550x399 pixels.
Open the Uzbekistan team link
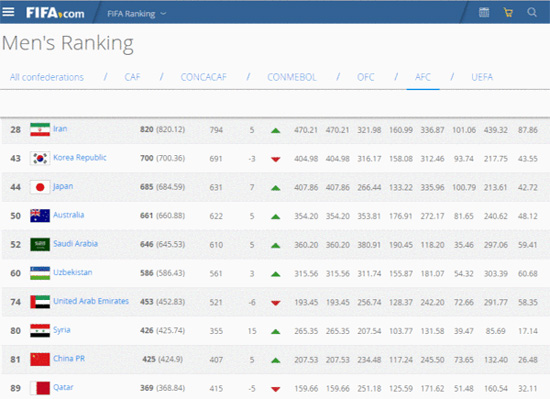73,272
